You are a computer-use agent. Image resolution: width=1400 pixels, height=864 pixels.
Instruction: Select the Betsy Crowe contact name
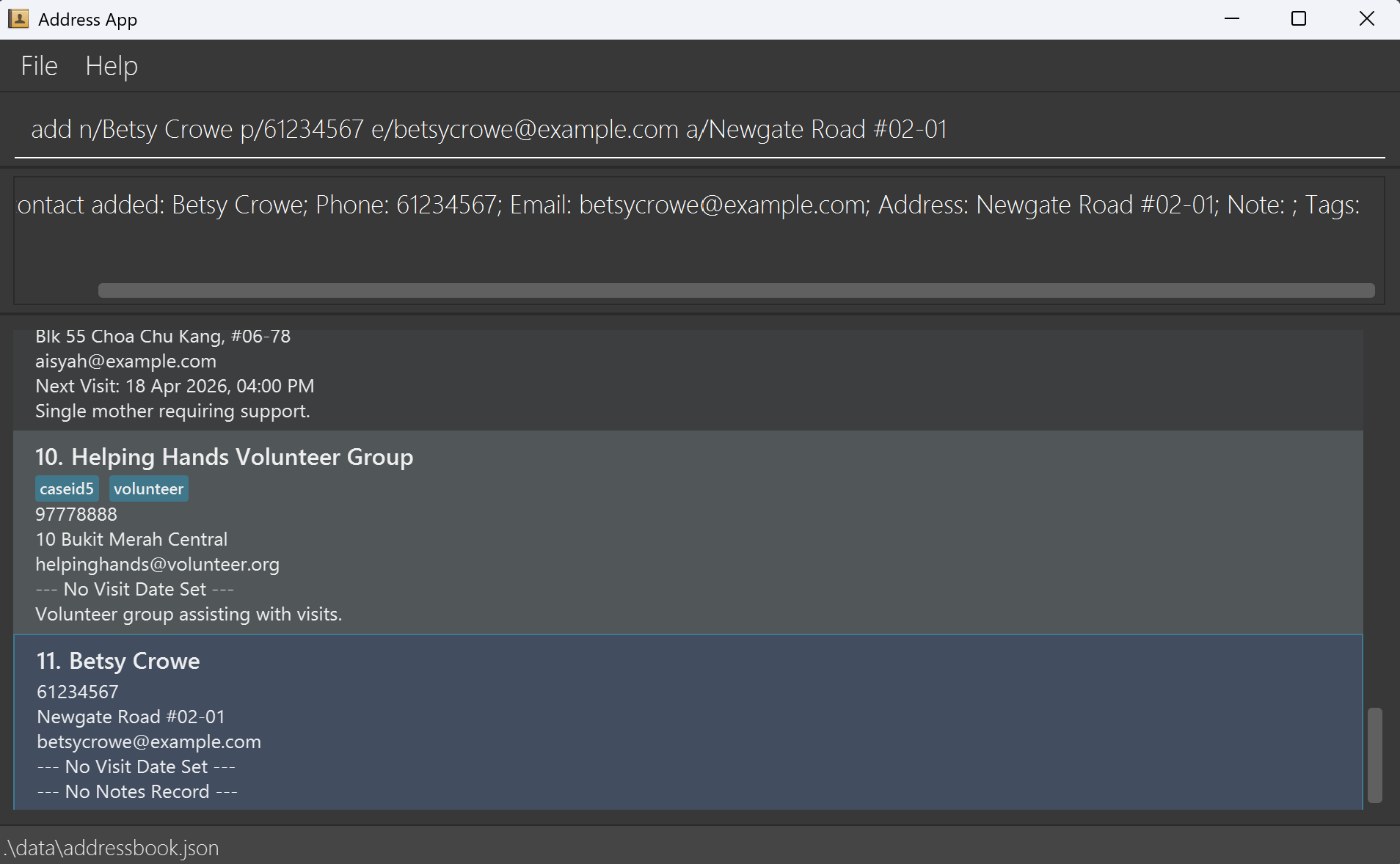coord(134,662)
